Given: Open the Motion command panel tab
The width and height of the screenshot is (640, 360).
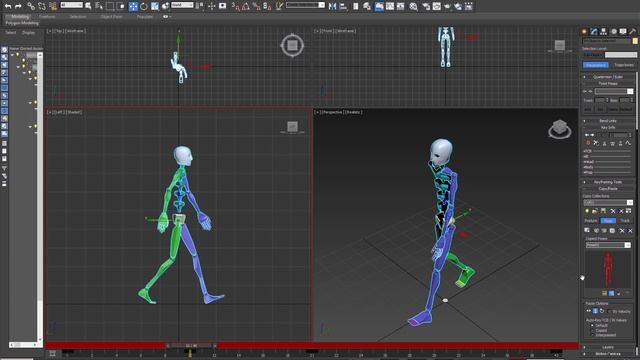Looking at the screenshot, I should [x=613, y=31].
